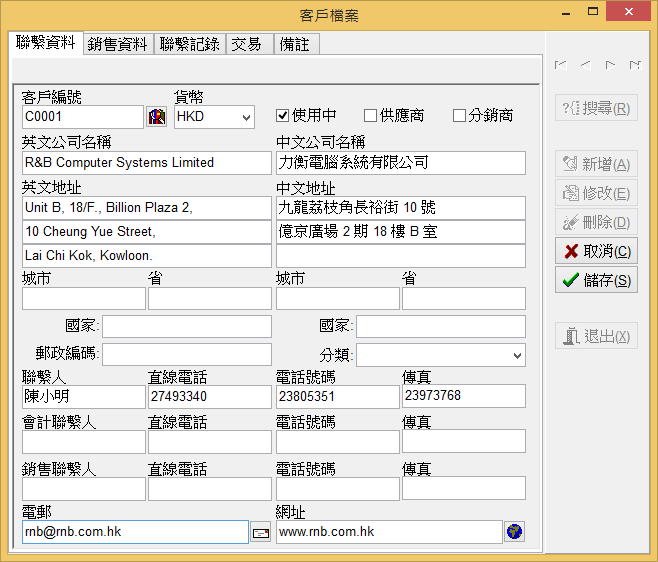Switch to the 聯繫資料 tab
The width and height of the screenshot is (658, 562).
pyautogui.click(x=45, y=43)
